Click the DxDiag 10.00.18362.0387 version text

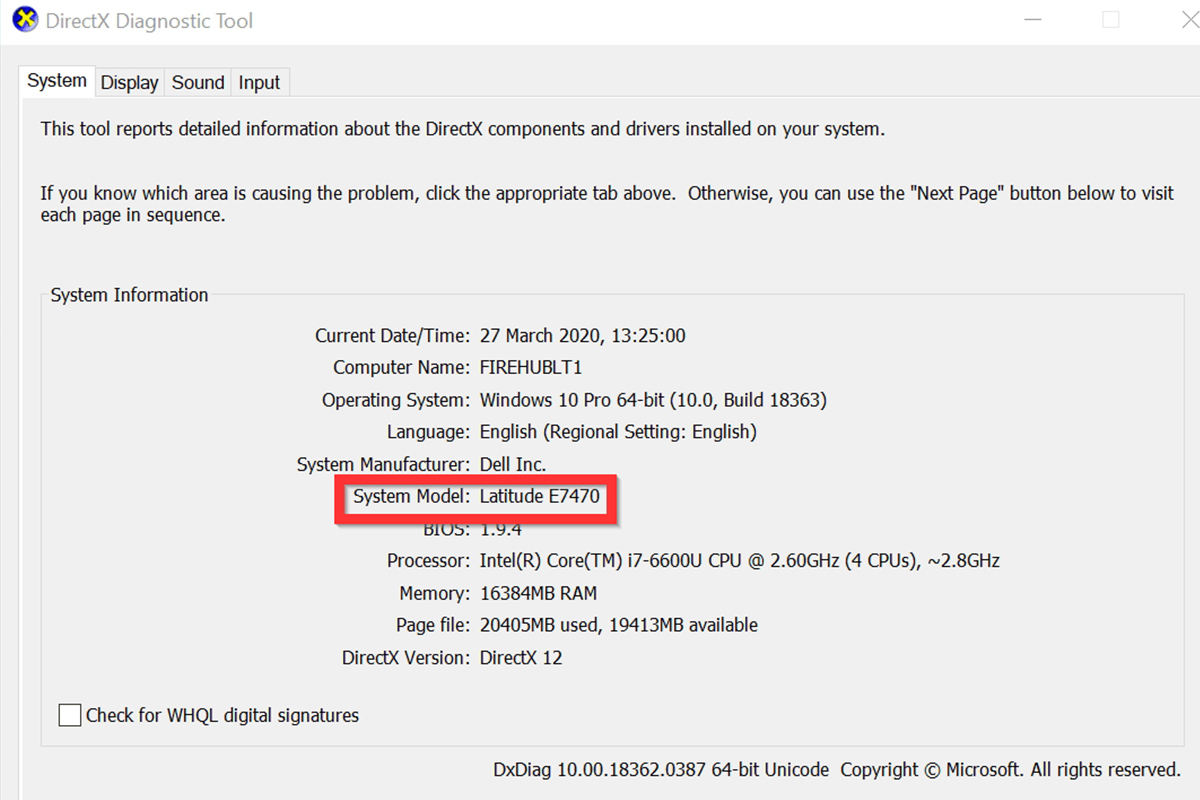point(661,770)
